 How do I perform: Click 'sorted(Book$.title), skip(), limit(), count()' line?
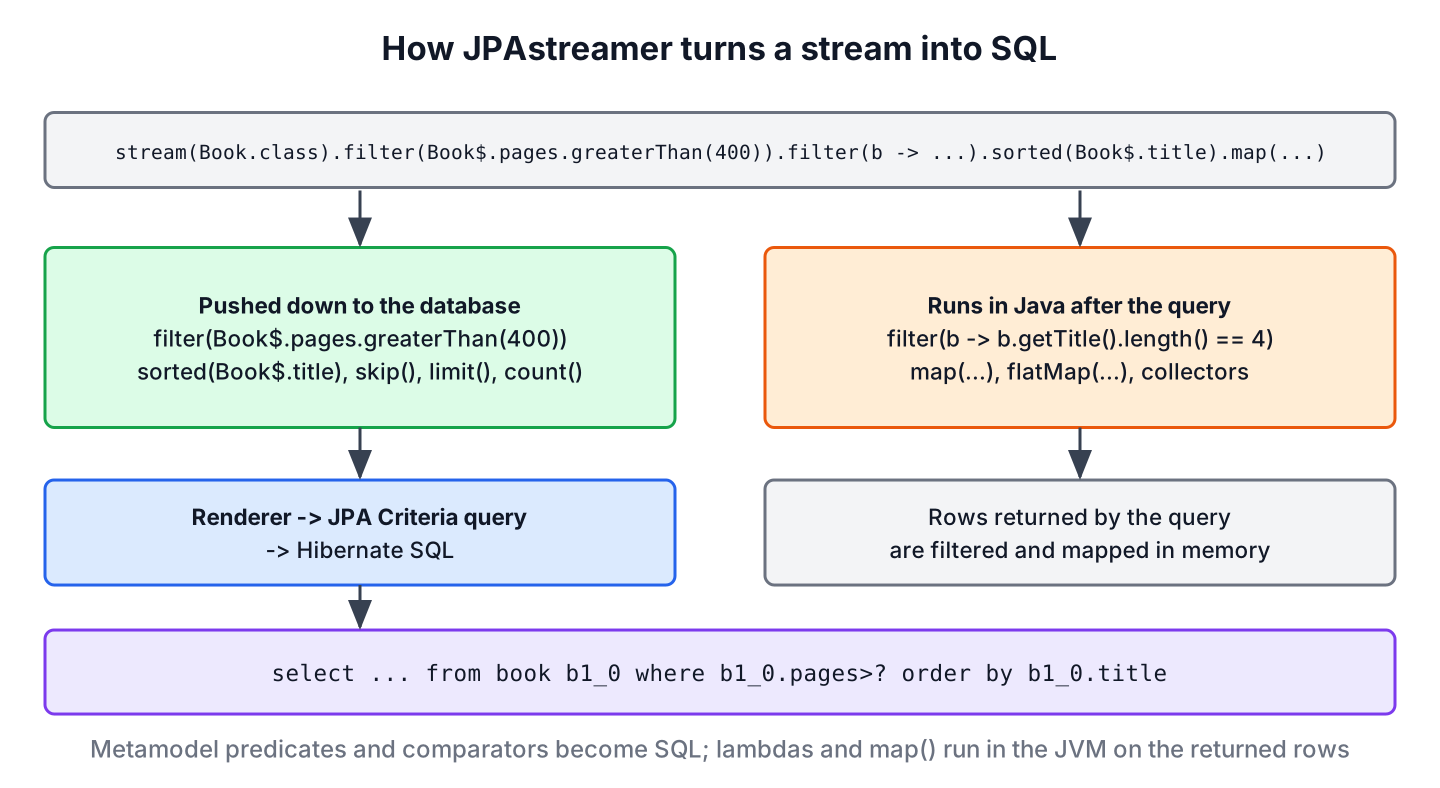pyautogui.click(x=360, y=372)
